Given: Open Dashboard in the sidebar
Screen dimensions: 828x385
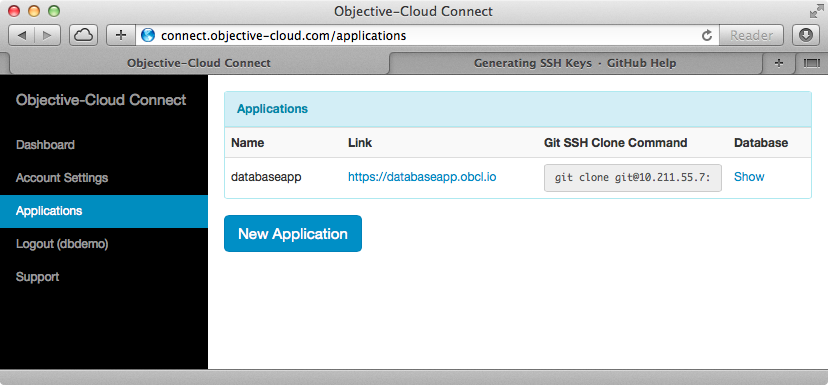Looking at the screenshot, I should click(45, 145).
